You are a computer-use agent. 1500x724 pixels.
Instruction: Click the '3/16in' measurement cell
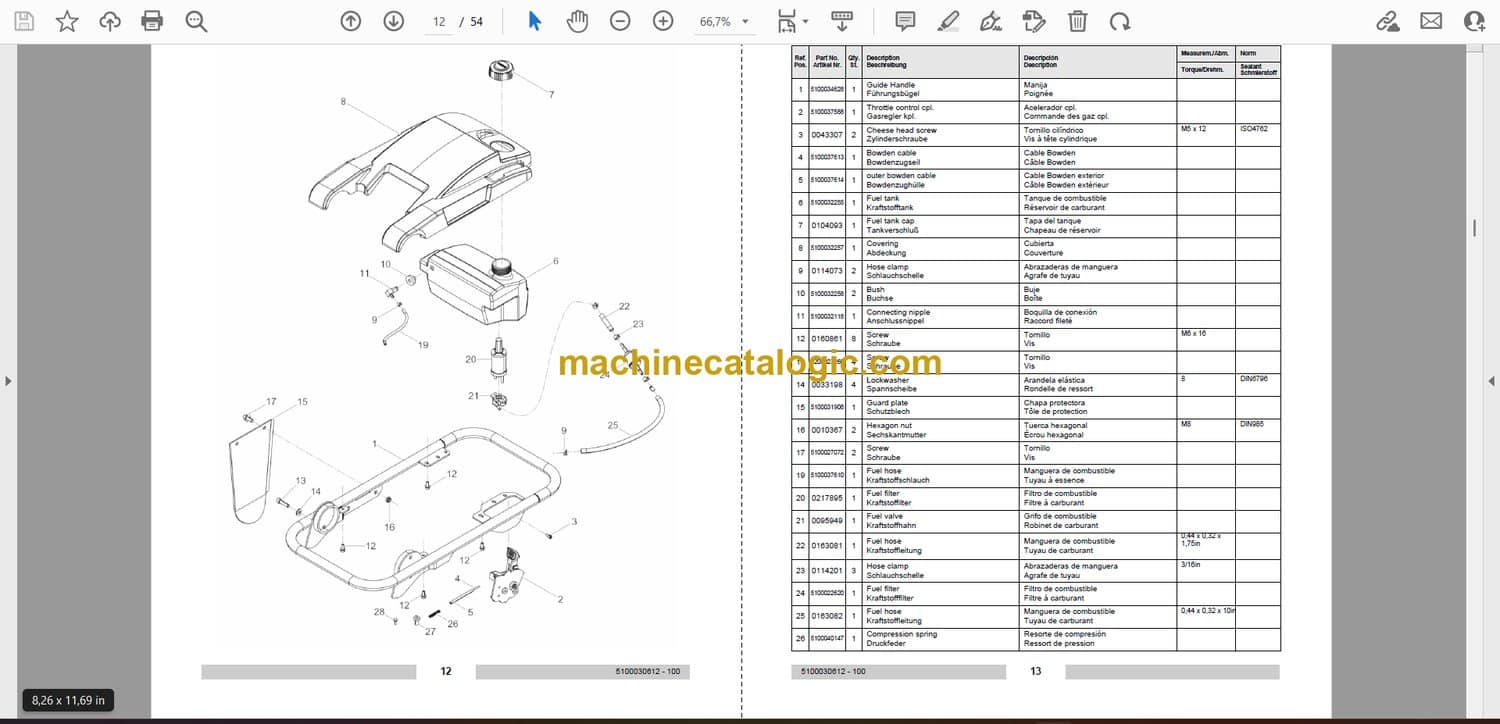pyautogui.click(x=1191, y=566)
